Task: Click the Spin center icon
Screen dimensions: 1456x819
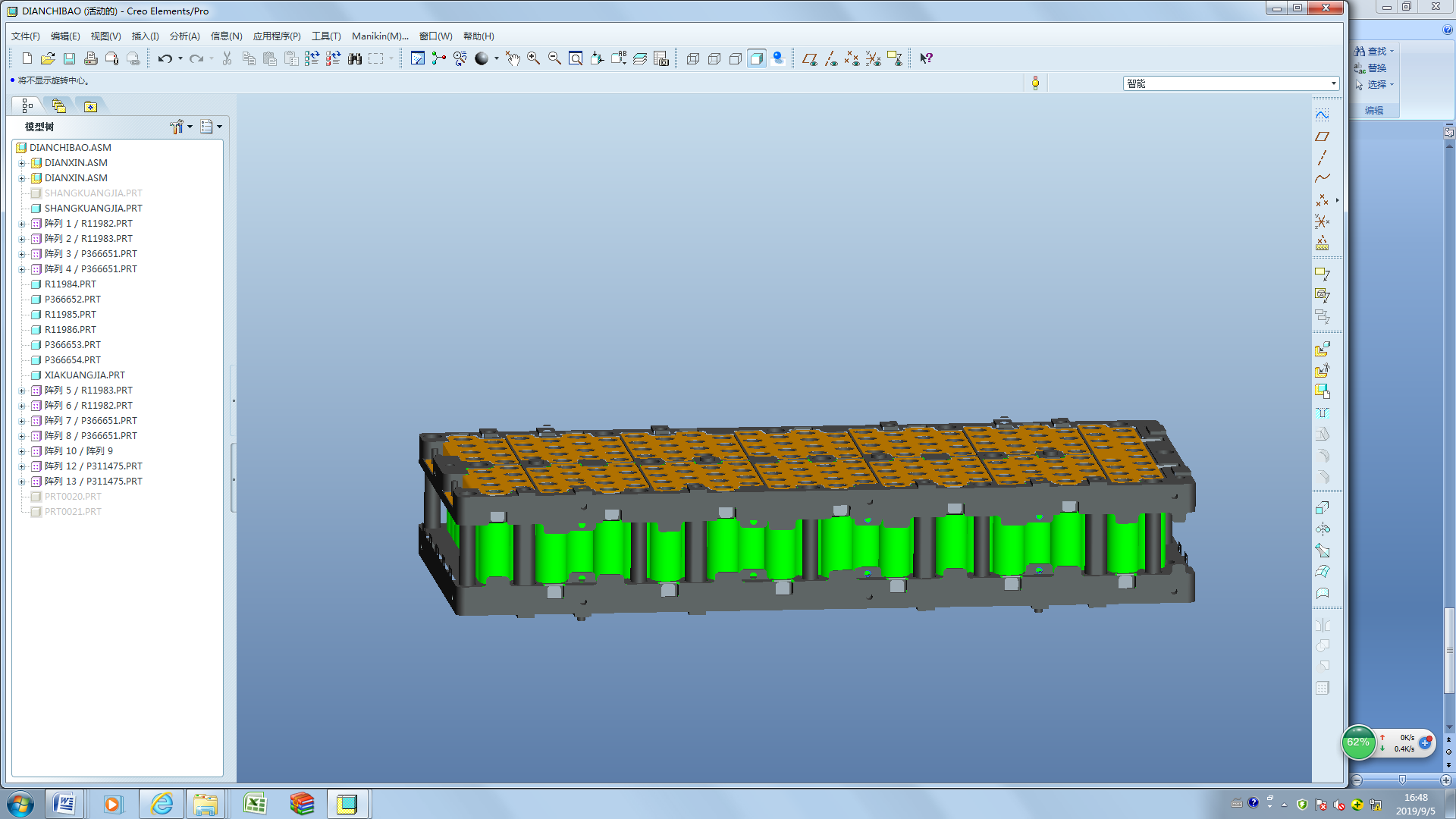Action: click(x=438, y=58)
